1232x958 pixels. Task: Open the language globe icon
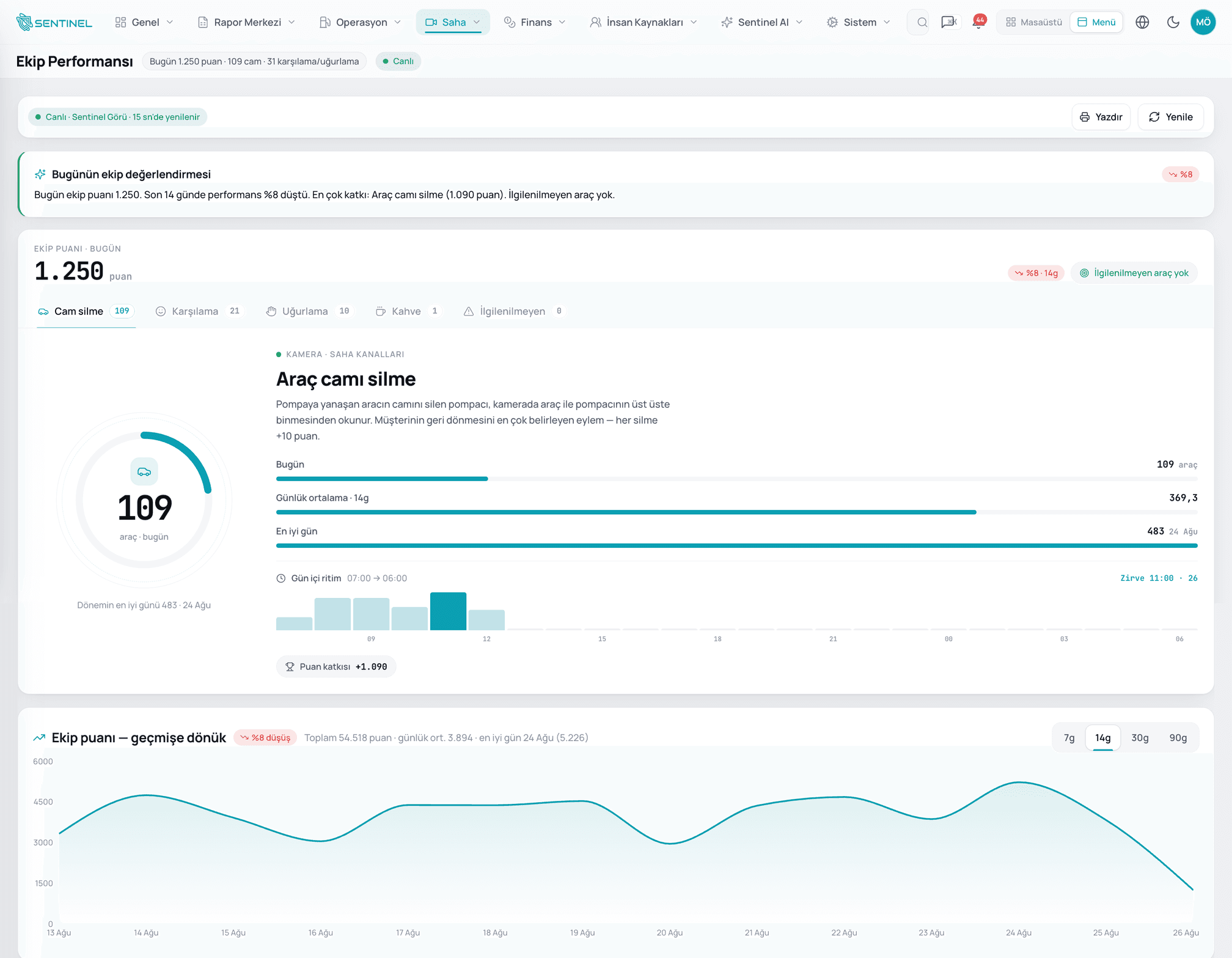point(1142,23)
